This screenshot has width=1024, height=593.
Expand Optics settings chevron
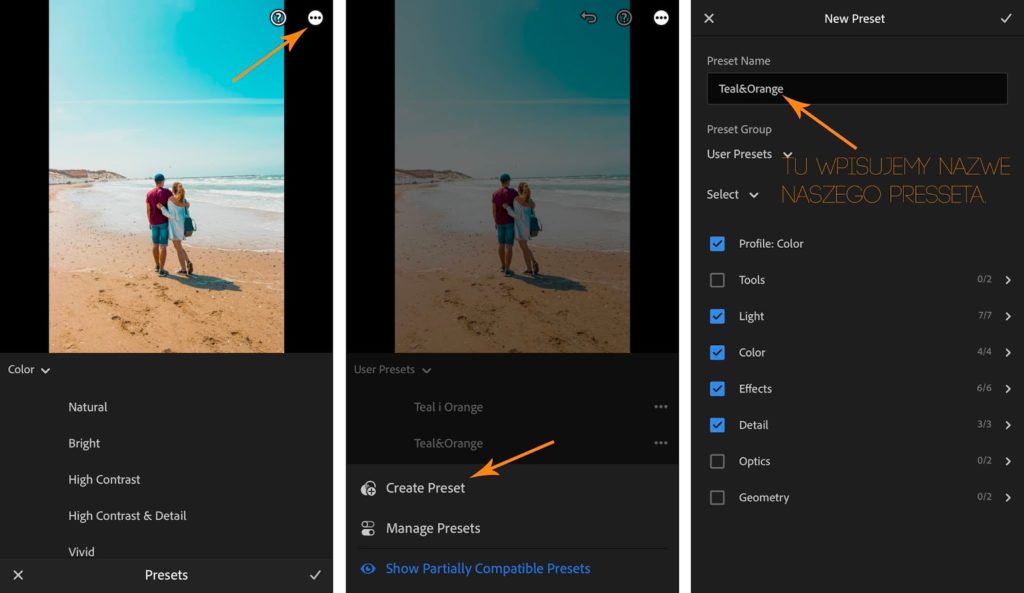1008,461
